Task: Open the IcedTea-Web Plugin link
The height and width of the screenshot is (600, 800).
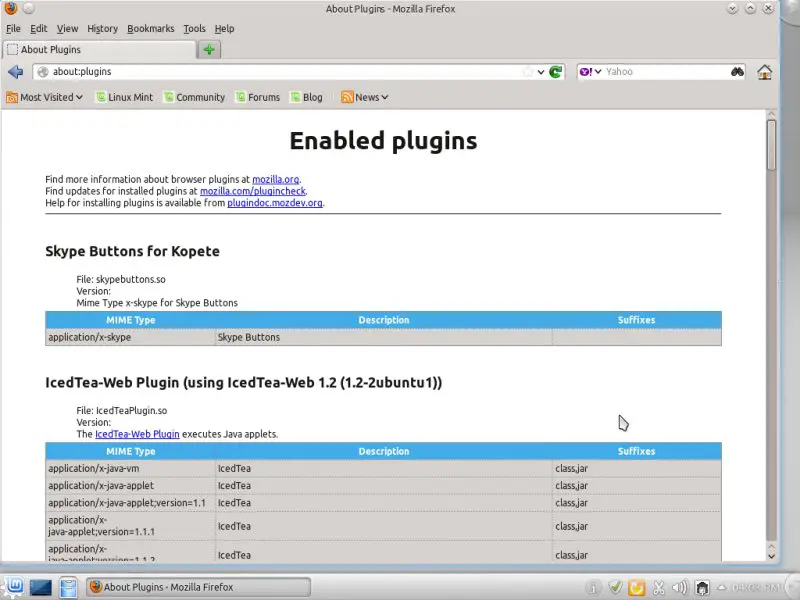Action: [137, 434]
